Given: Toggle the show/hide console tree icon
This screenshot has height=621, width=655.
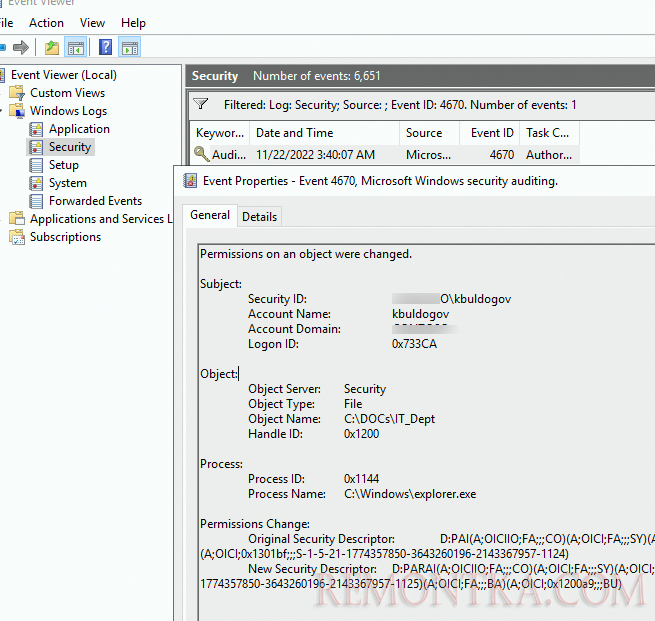Looking at the screenshot, I should point(76,47).
